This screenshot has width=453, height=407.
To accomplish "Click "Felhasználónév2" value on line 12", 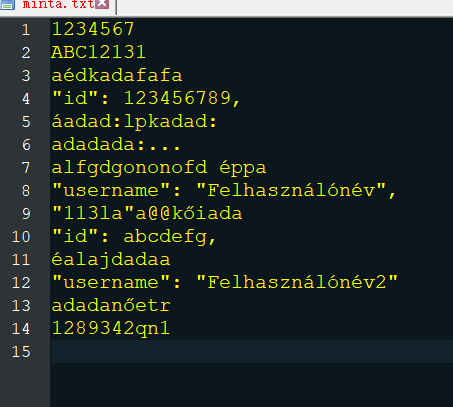I will (x=297, y=282).
